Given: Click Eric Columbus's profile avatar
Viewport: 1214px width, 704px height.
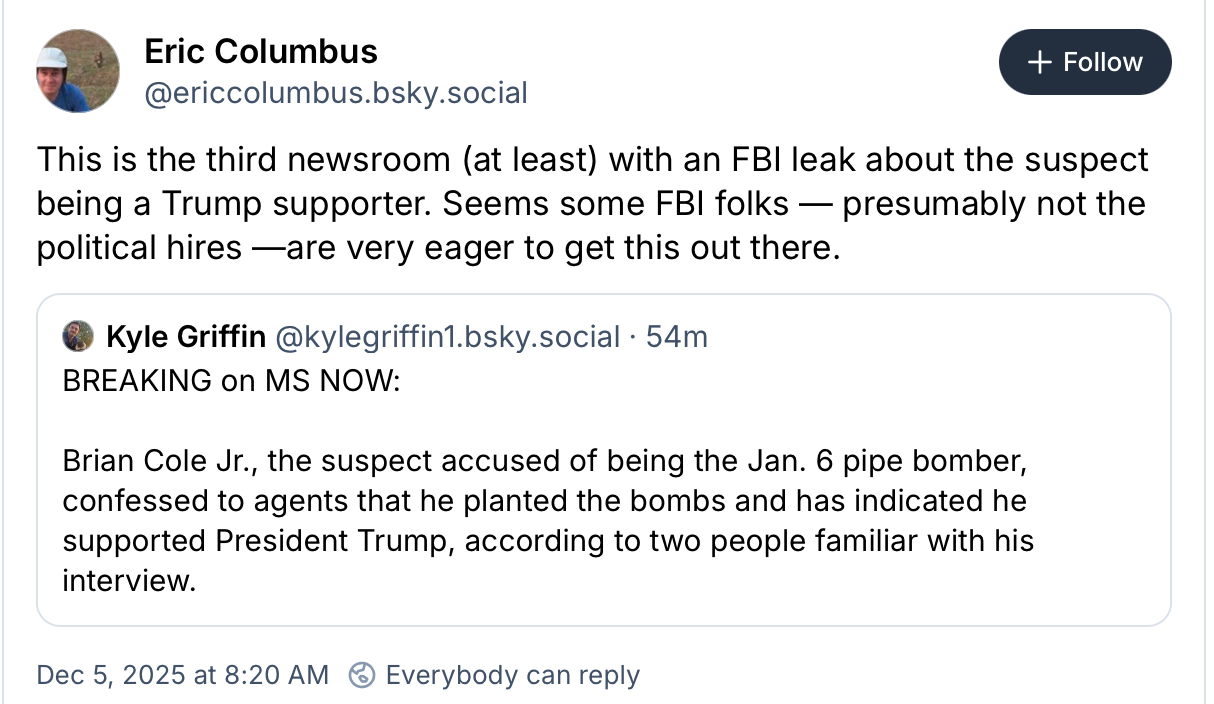Looking at the screenshot, I should (x=78, y=71).
